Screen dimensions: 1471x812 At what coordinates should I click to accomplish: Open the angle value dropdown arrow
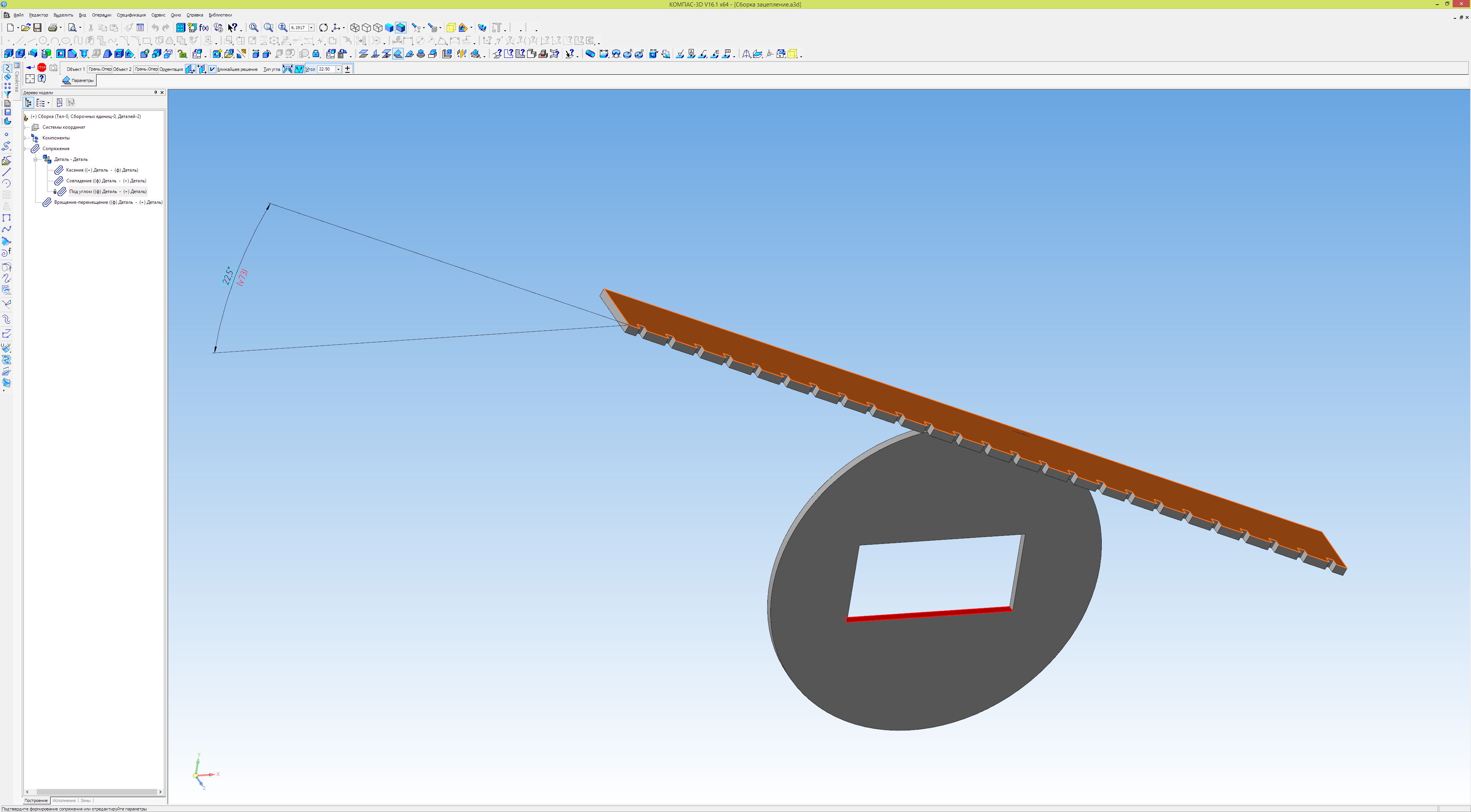tap(338, 69)
